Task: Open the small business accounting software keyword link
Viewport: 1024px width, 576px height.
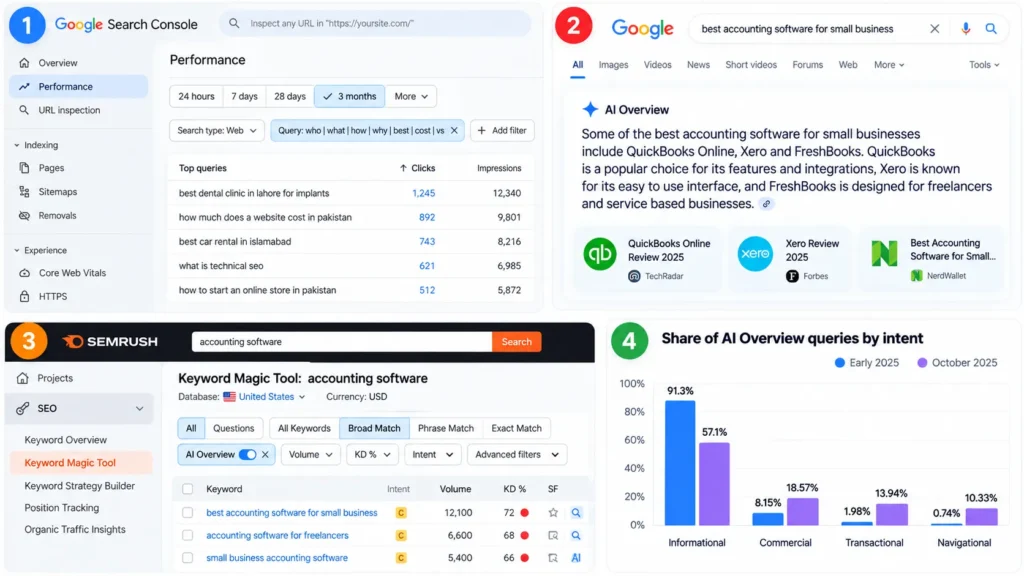Action: click(277, 558)
